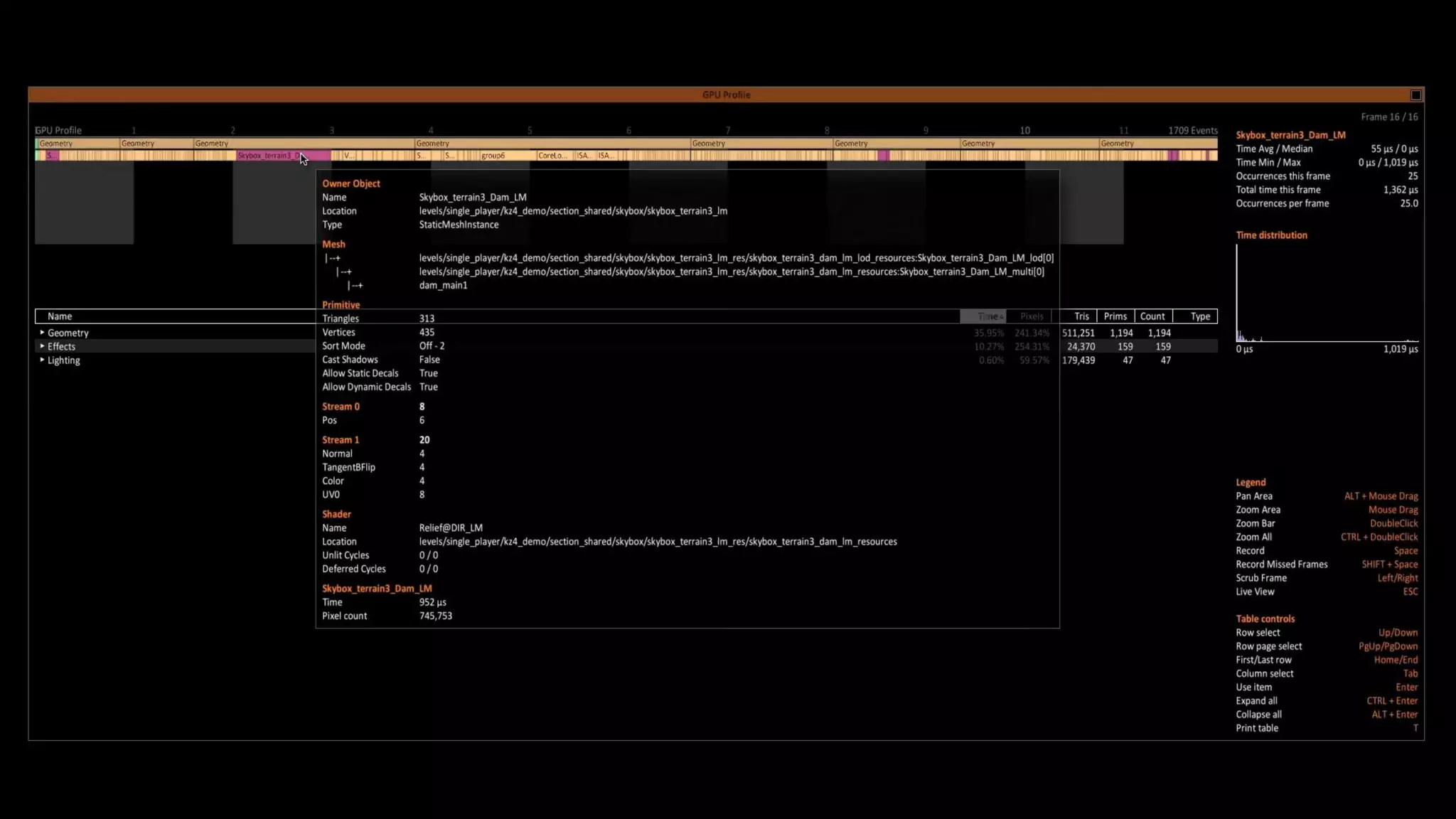Screen dimensions: 1456x819
Task: Click the Name column header
Action: 60,316
